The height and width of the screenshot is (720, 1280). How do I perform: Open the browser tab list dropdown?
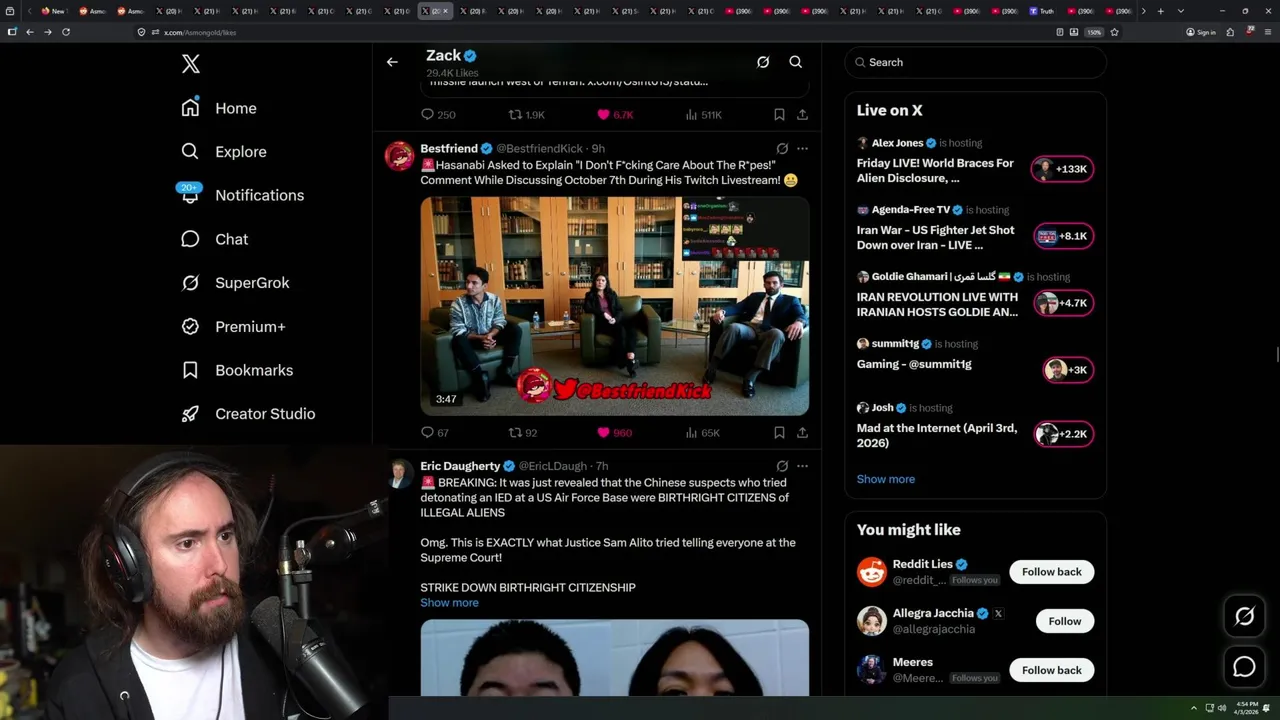coord(1181,11)
